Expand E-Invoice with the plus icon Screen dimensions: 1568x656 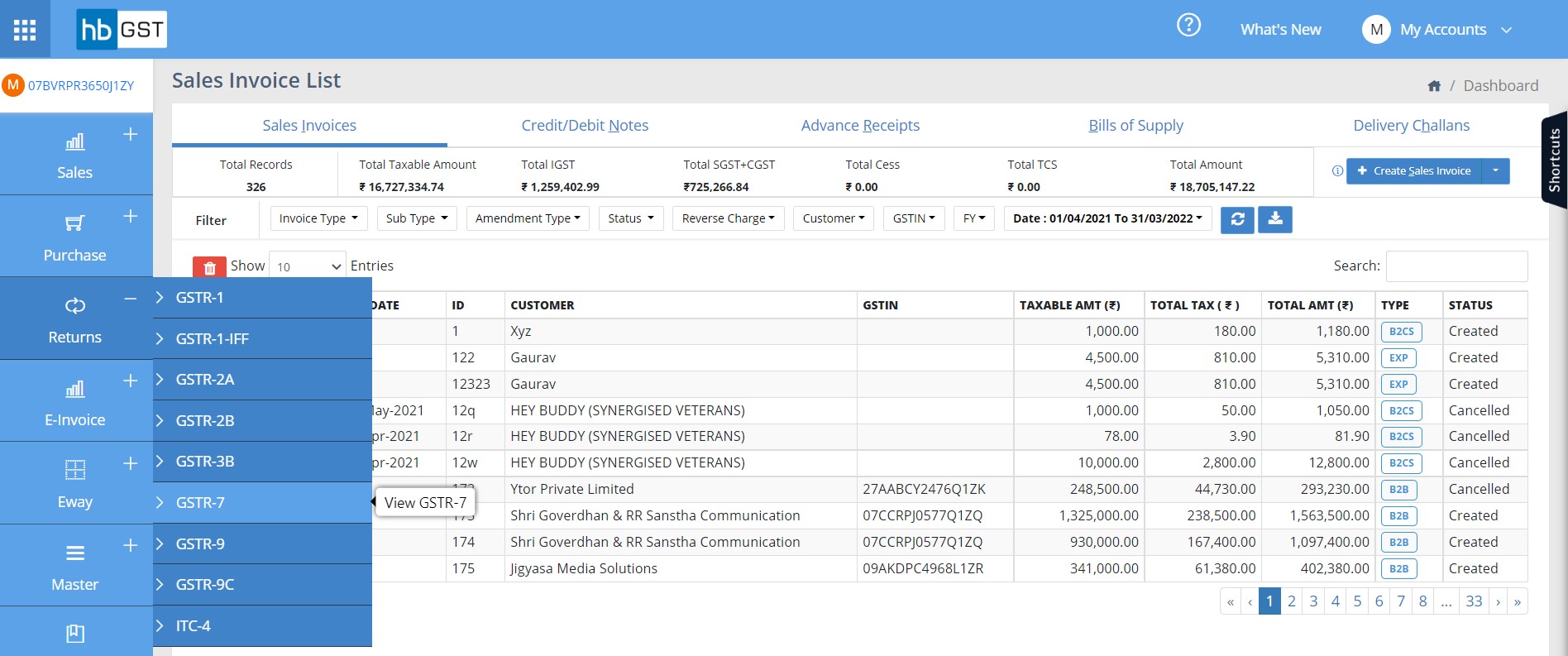[130, 381]
